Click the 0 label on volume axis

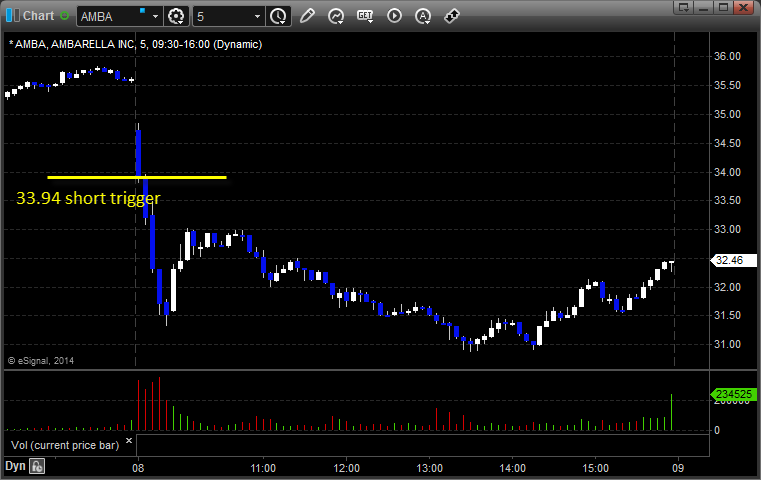(717, 430)
